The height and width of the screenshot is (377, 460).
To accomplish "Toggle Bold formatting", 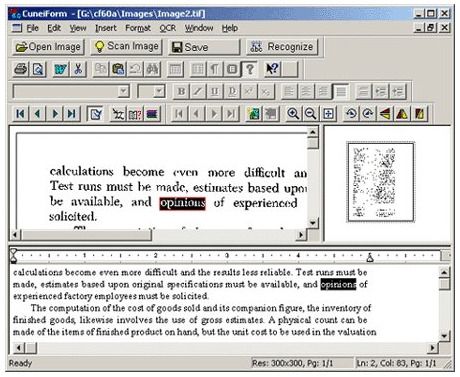I will (181, 91).
